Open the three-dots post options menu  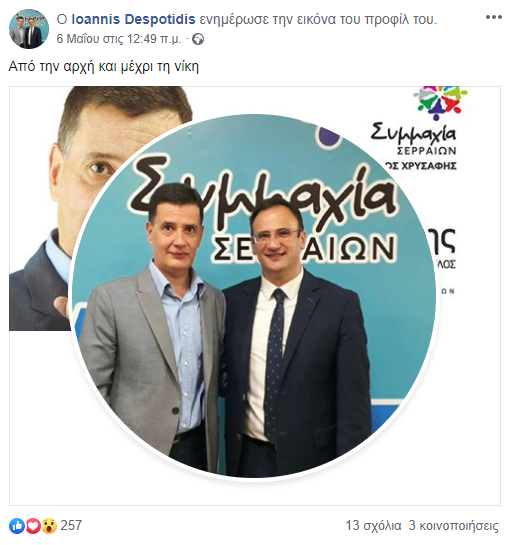[494, 17]
